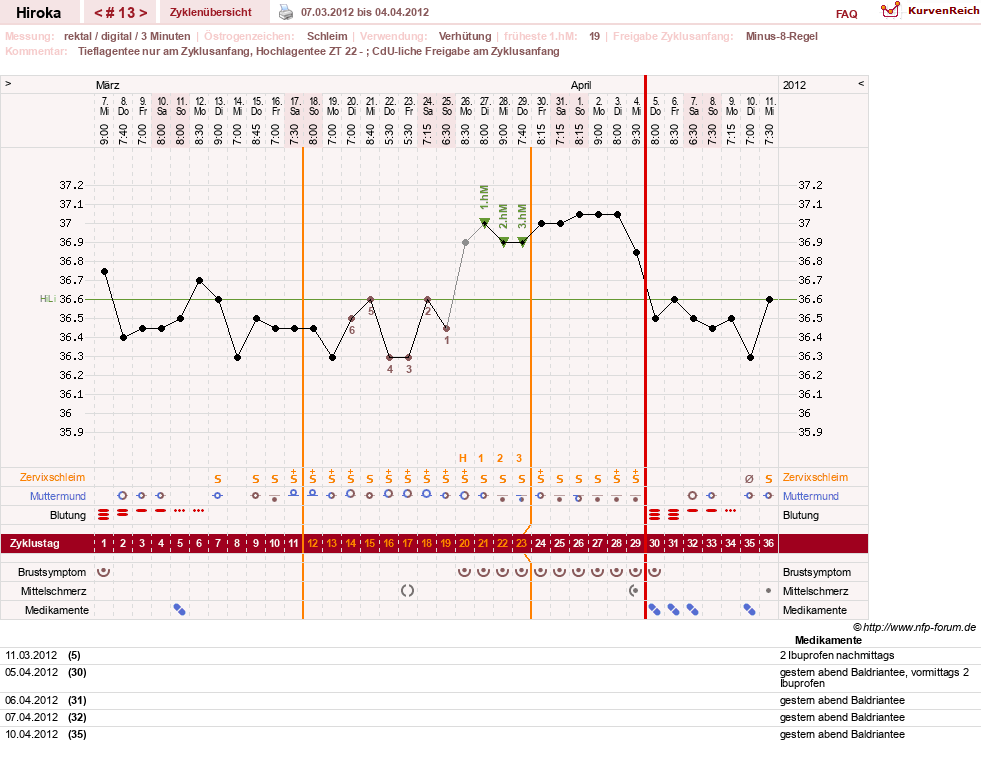981x773 pixels.
Task: Click the medication pill icon on day 5
Action: pos(180,610)
